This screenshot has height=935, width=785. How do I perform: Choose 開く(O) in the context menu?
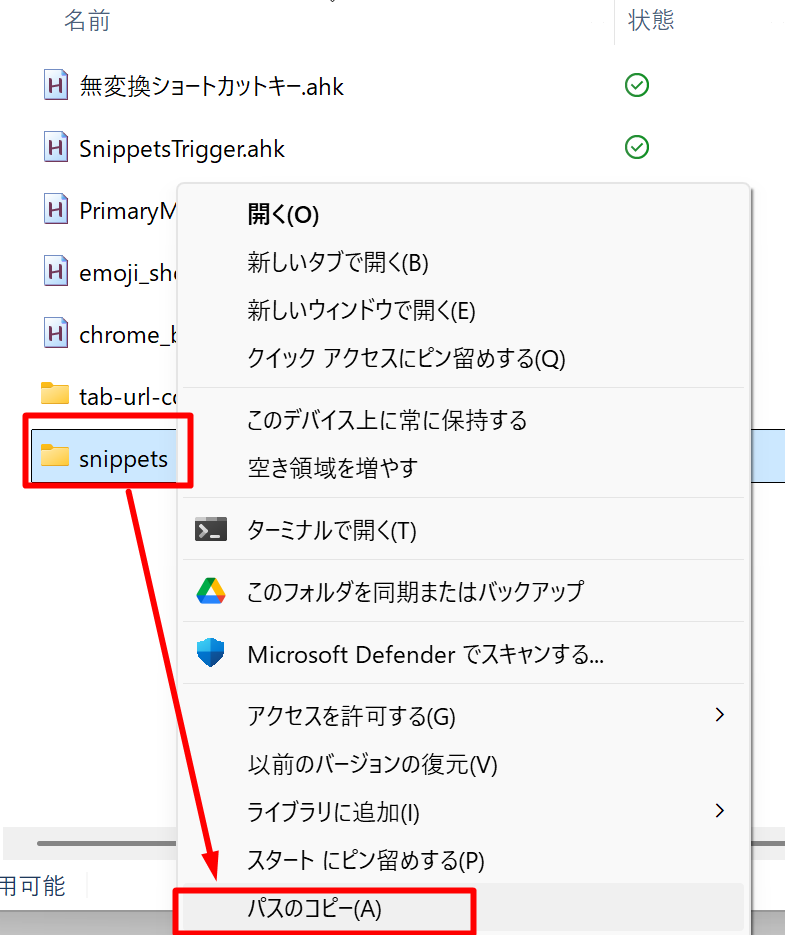point(283,215)
